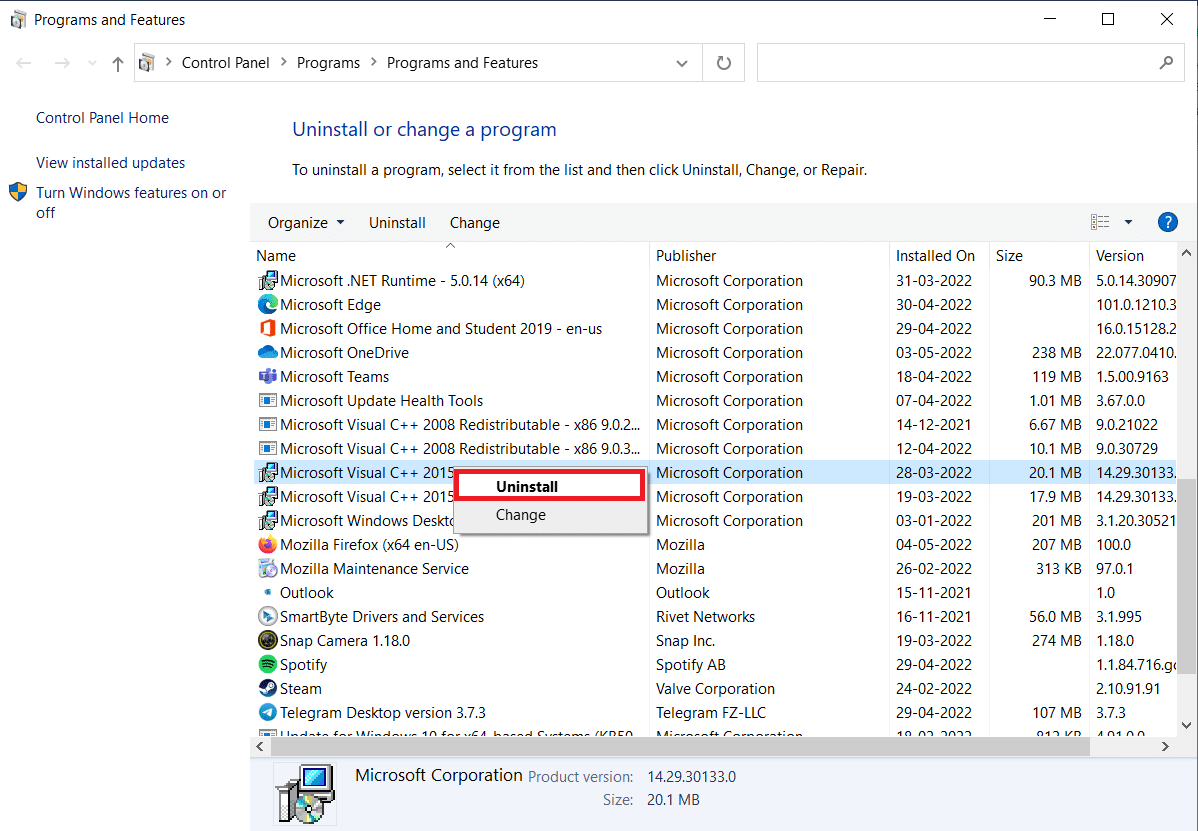Open the view options dropdown arrow

click(x=1128, y=222)
